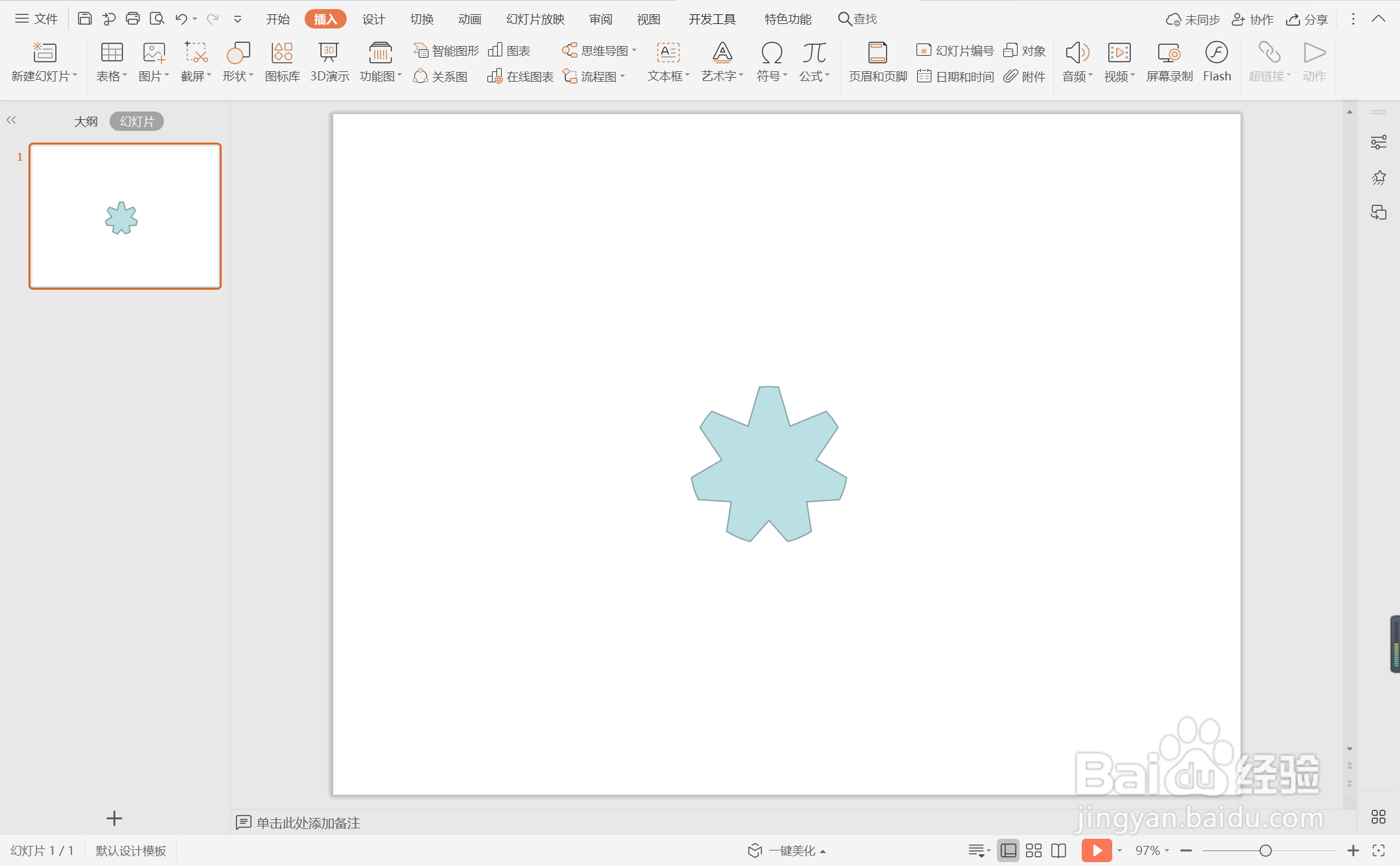The width and height of the screenshot is (1400, 866).
Task: Insert 艺术字 word art
Action: 722,62
